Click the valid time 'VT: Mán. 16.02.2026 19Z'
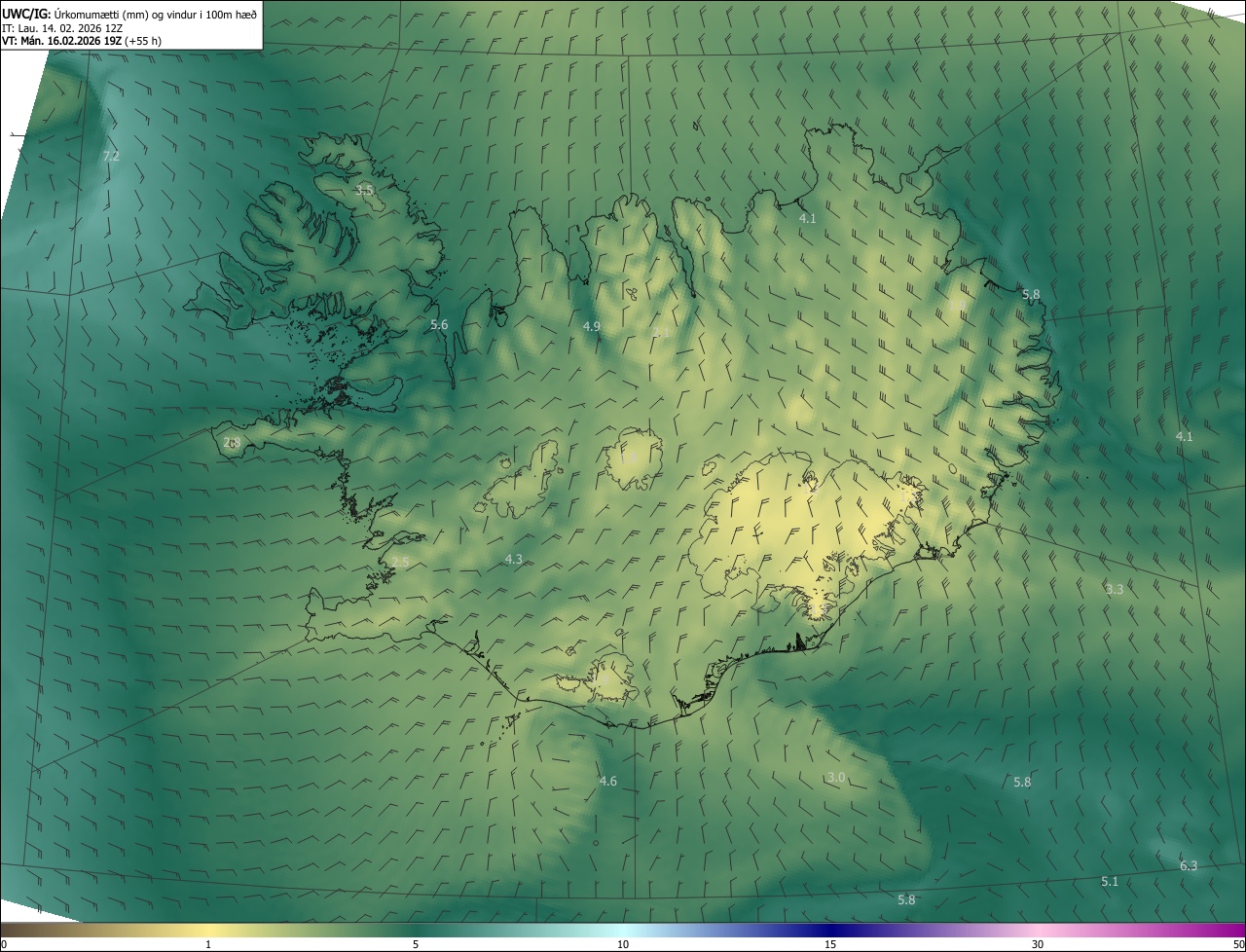The height and width of the screenshot is (952, 1246). 61,41
